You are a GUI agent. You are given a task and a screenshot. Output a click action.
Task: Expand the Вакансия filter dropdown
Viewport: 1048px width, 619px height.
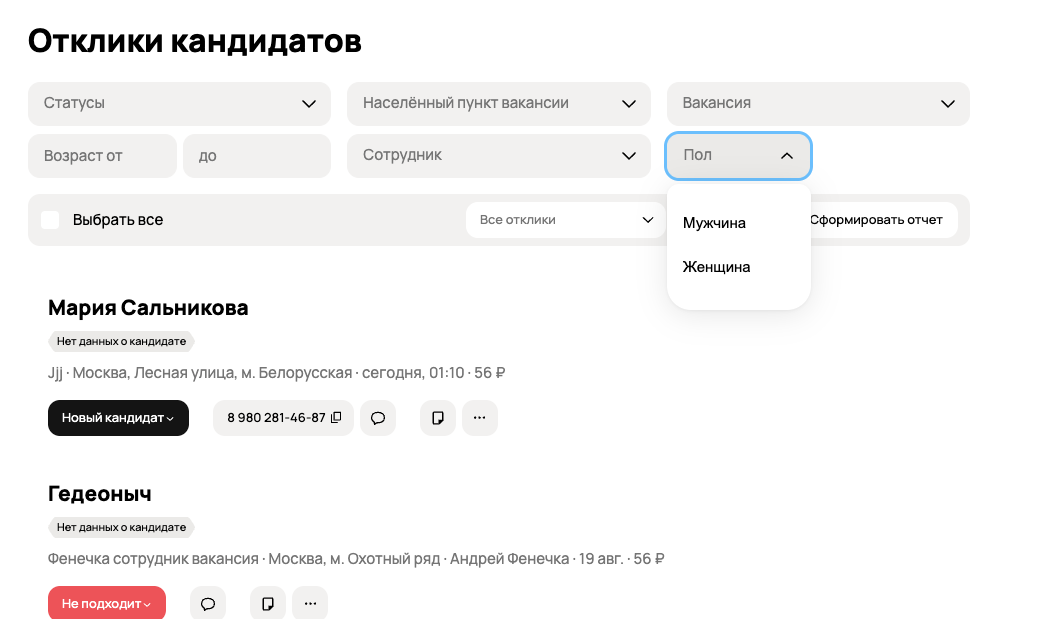817,103
